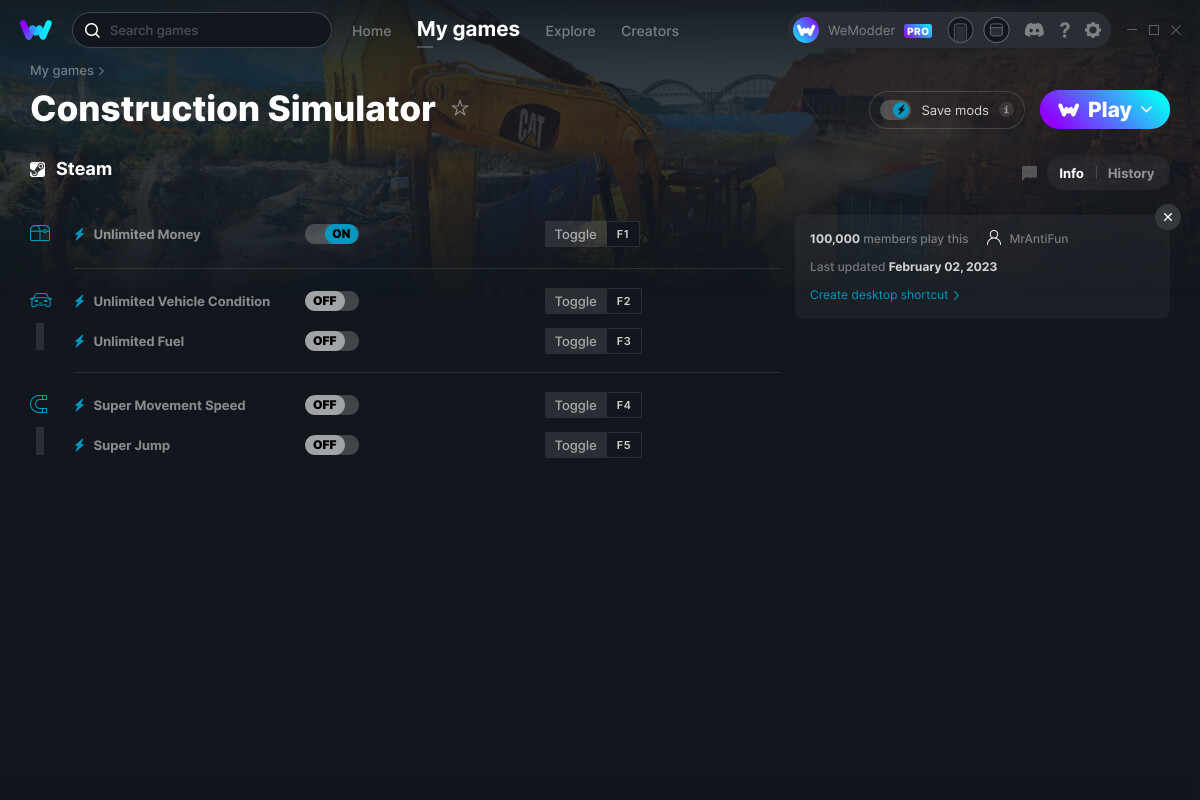Screen dimensions: 1200x800
Task: Navigate to the Explore menu item
Action: click(570, 31)
